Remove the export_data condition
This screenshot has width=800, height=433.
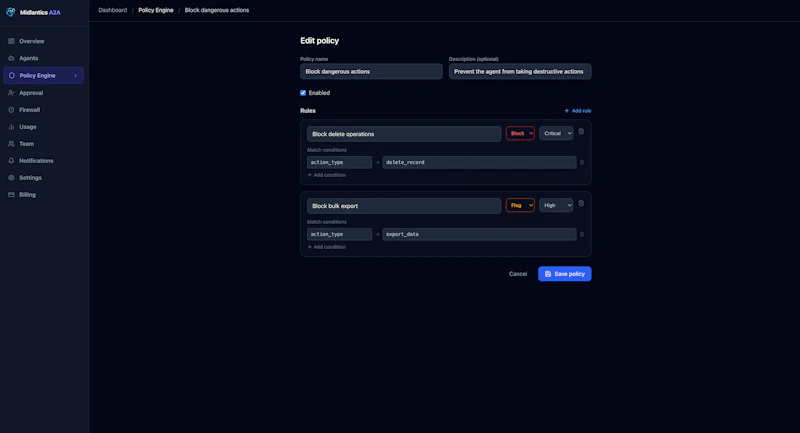582,234
